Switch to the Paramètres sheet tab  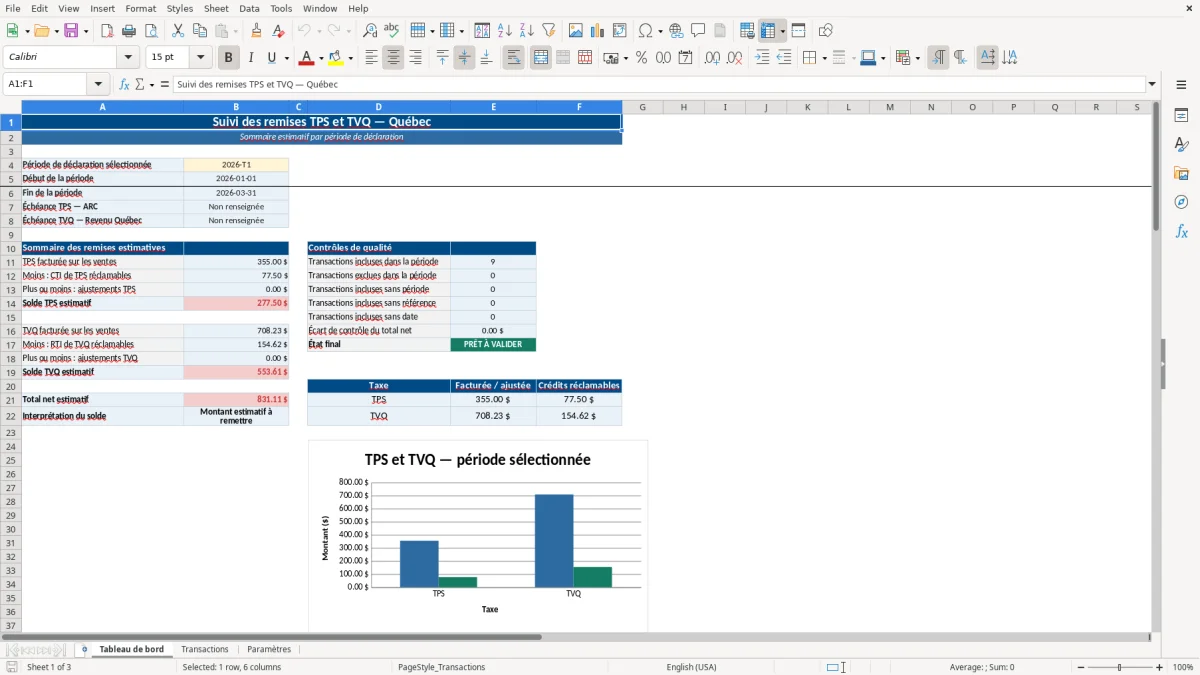(269, 649)
